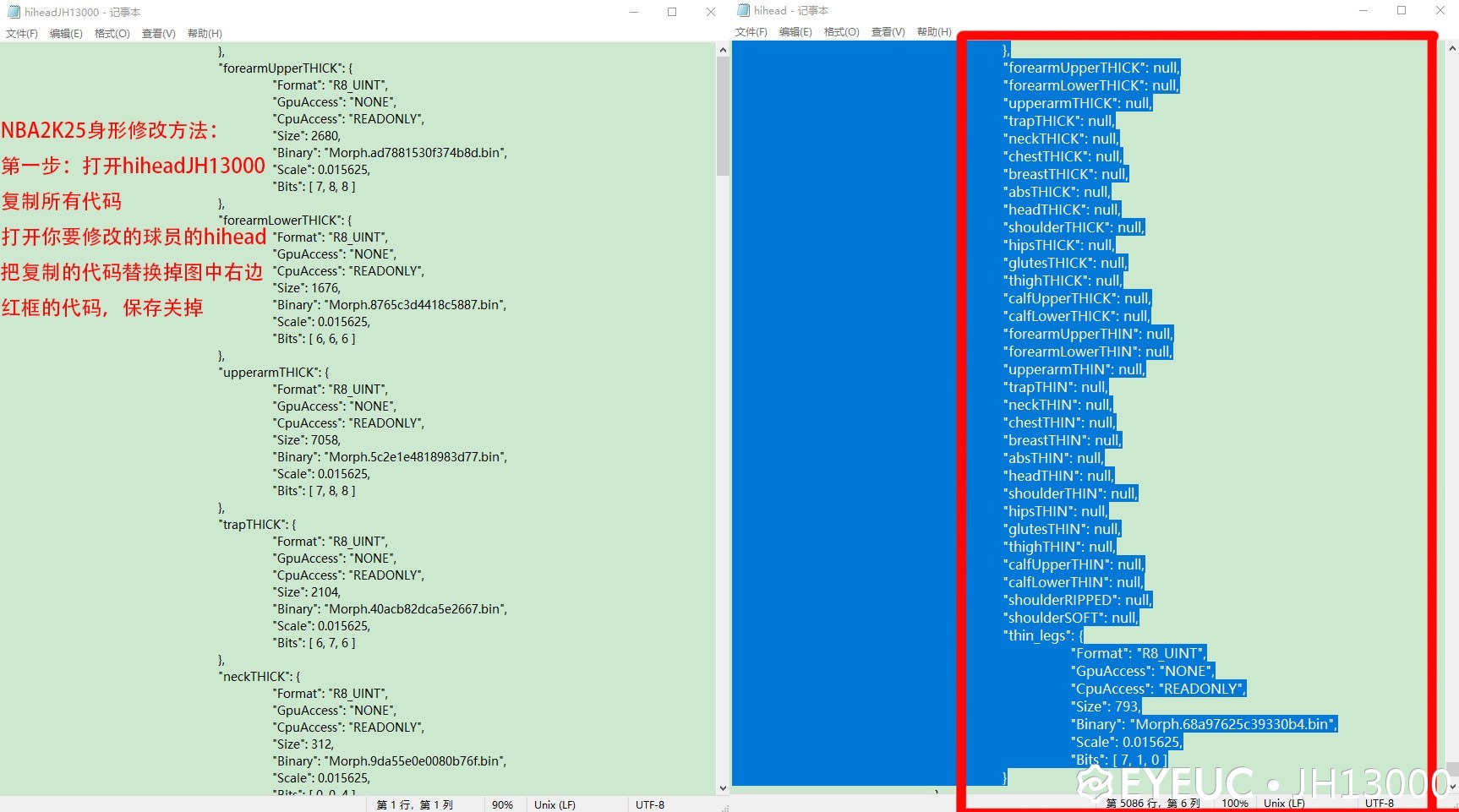
Task: Click "Size": 2104 line
Action: tap(307, 592)
